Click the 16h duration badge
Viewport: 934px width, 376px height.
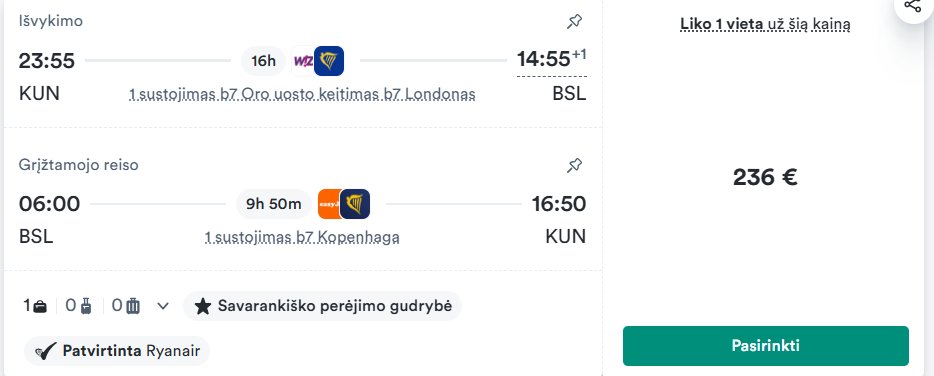(263, 61)
